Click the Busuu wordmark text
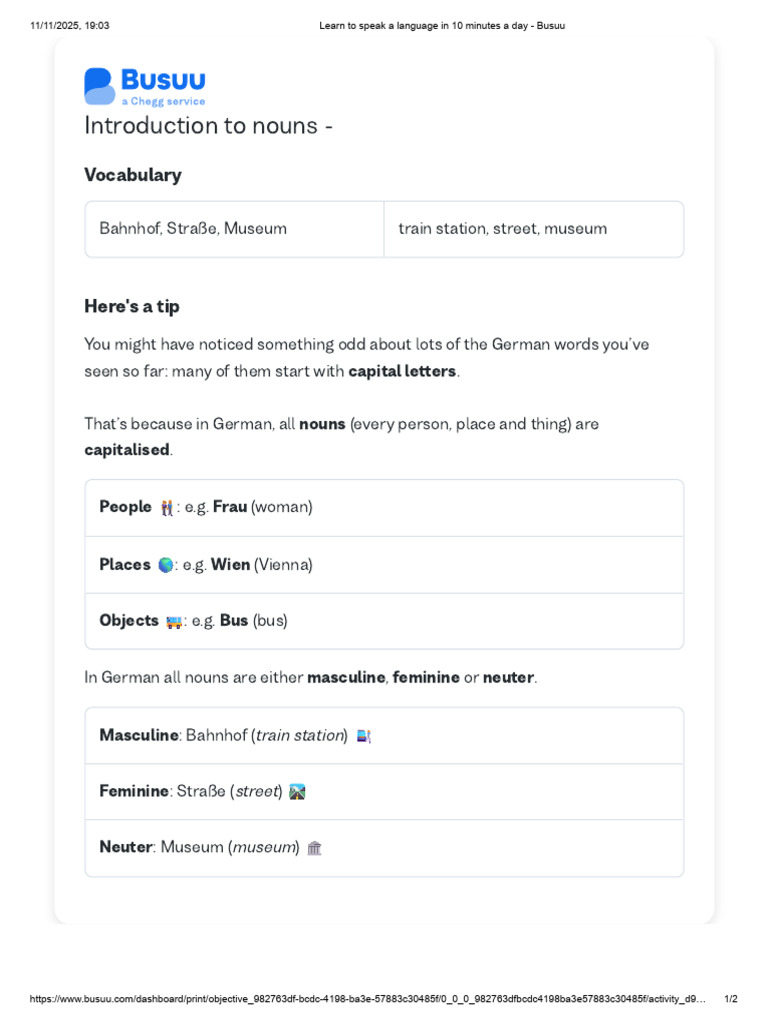Image resolution: width=768 pixels, height=1024 pixels. (x=163, y=80)
